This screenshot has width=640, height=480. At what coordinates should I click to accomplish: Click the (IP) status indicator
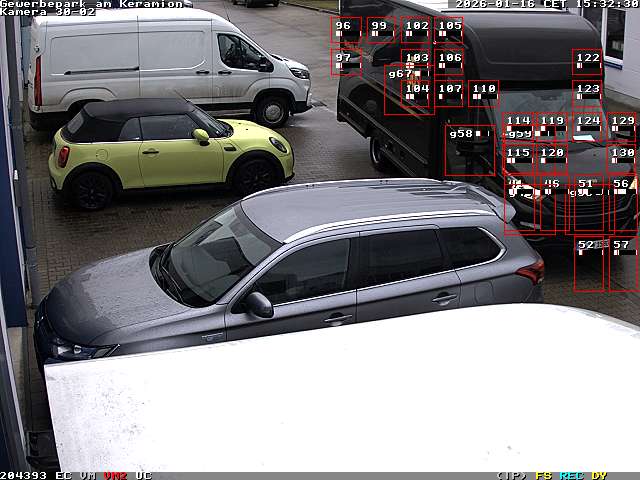pos(511,475)
